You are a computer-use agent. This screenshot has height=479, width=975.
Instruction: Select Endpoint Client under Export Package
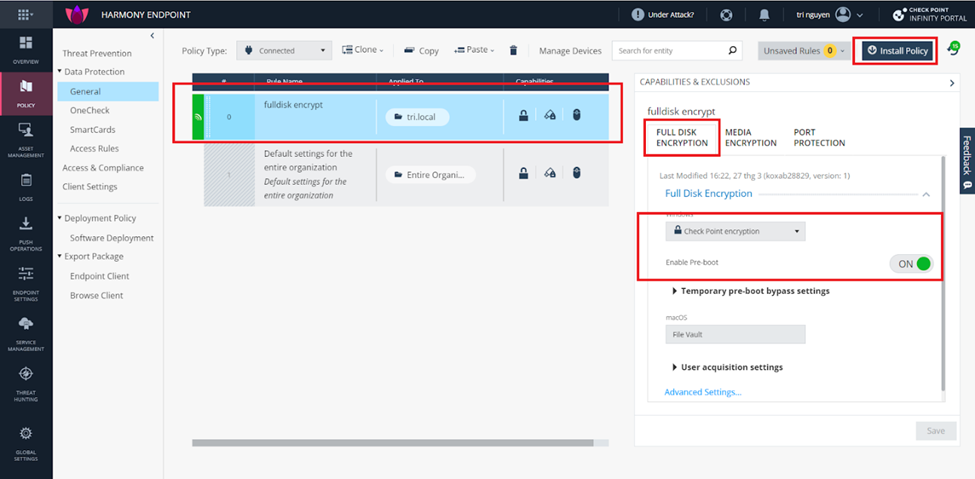99,276
